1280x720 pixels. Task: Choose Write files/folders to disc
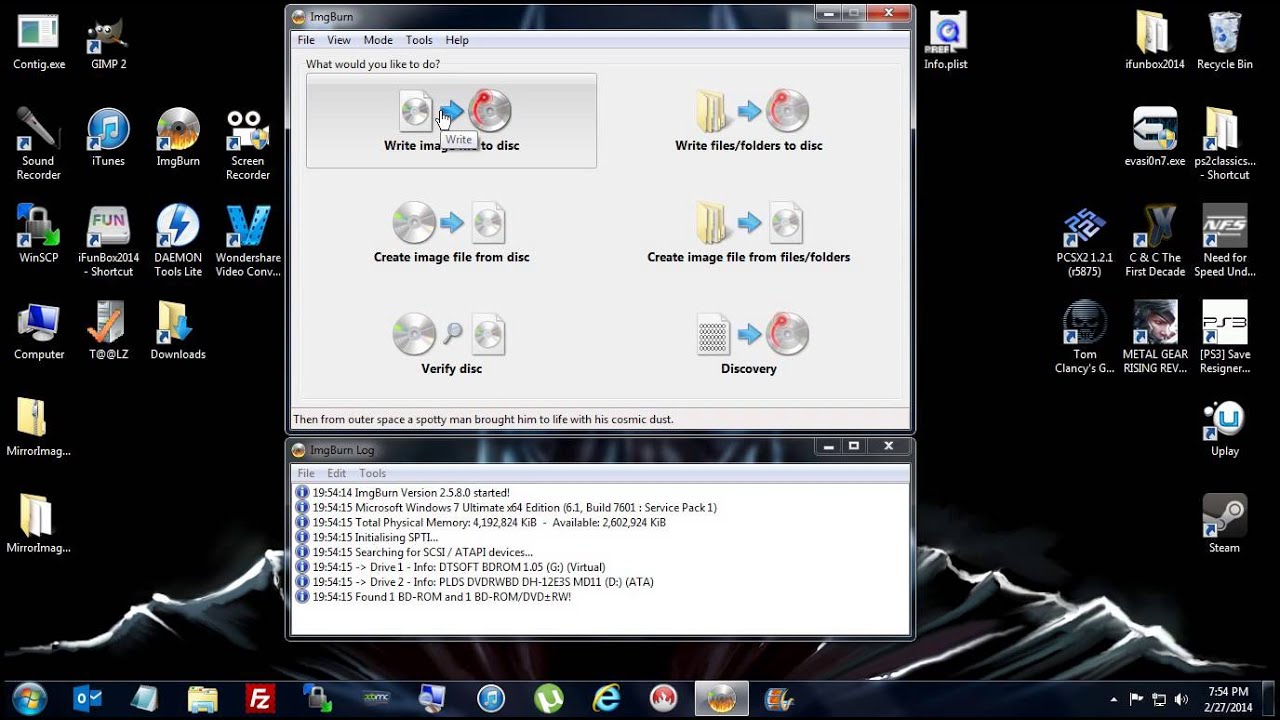pyautogui.click(x=748, y=121)
